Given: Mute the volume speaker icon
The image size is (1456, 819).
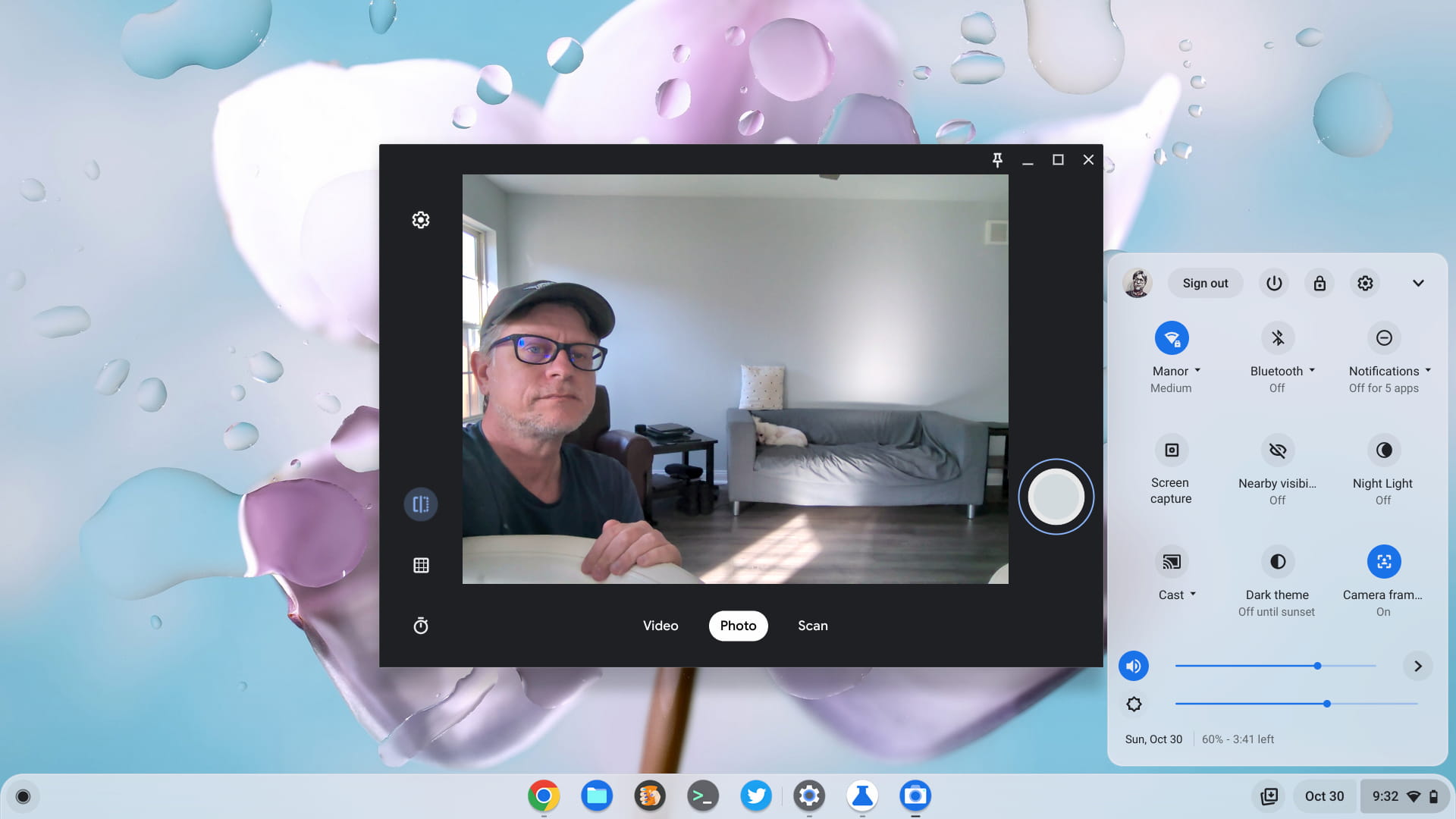Looking at the screenshot, I should click(1134, 666).
